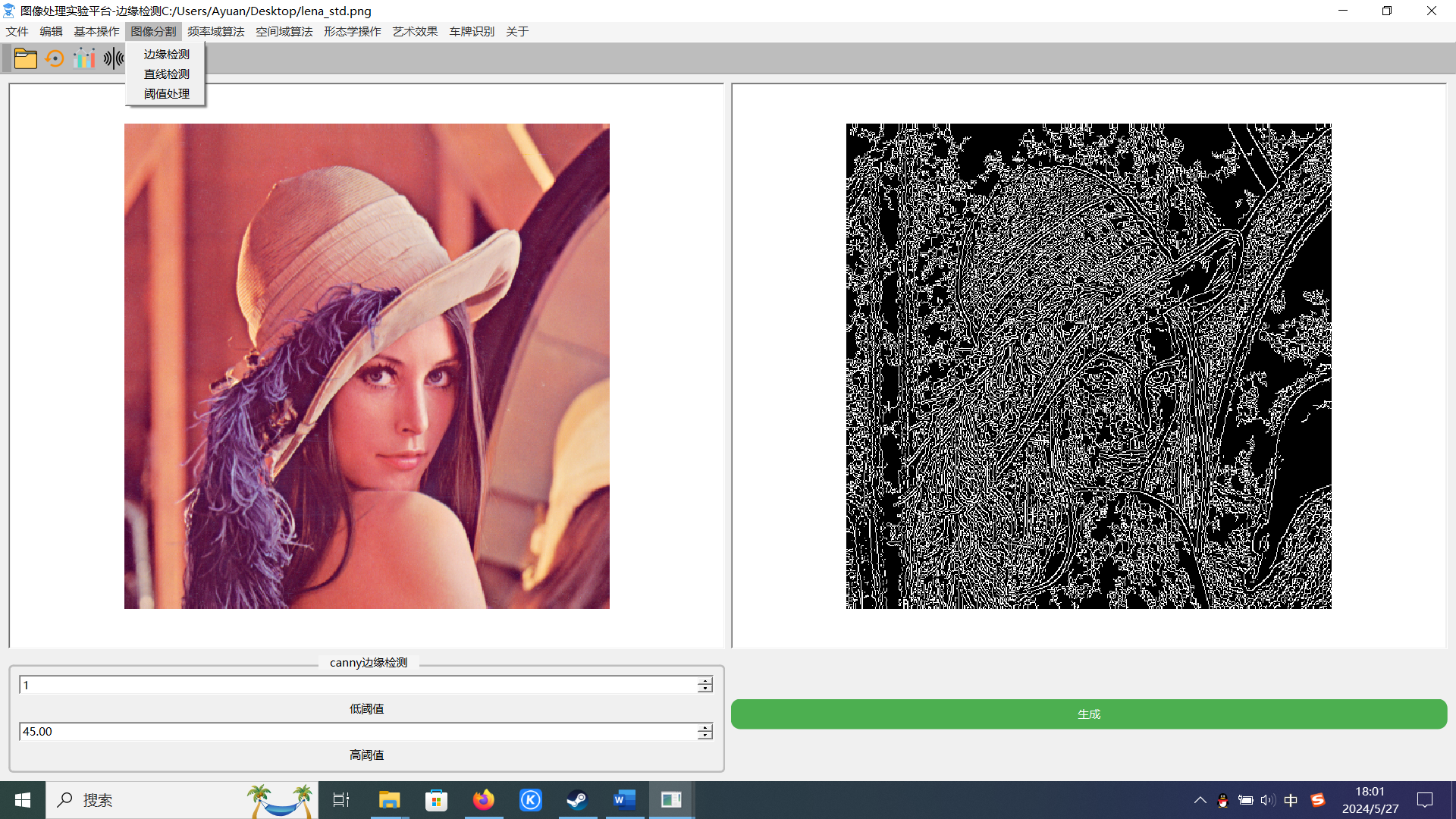Choose 阈值处理 menu entry
This screenshot has width=1456, height=819.
pos(166,94)
